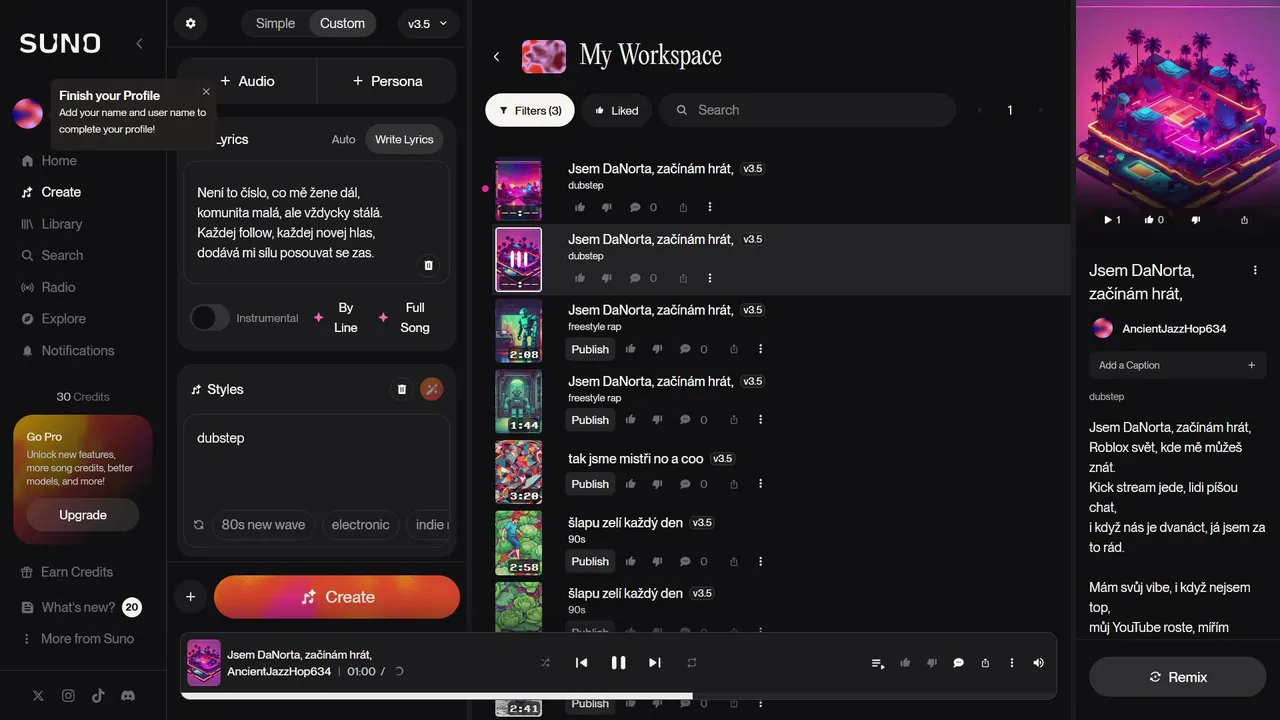Open Suno's Discord link

click(128, 696)
